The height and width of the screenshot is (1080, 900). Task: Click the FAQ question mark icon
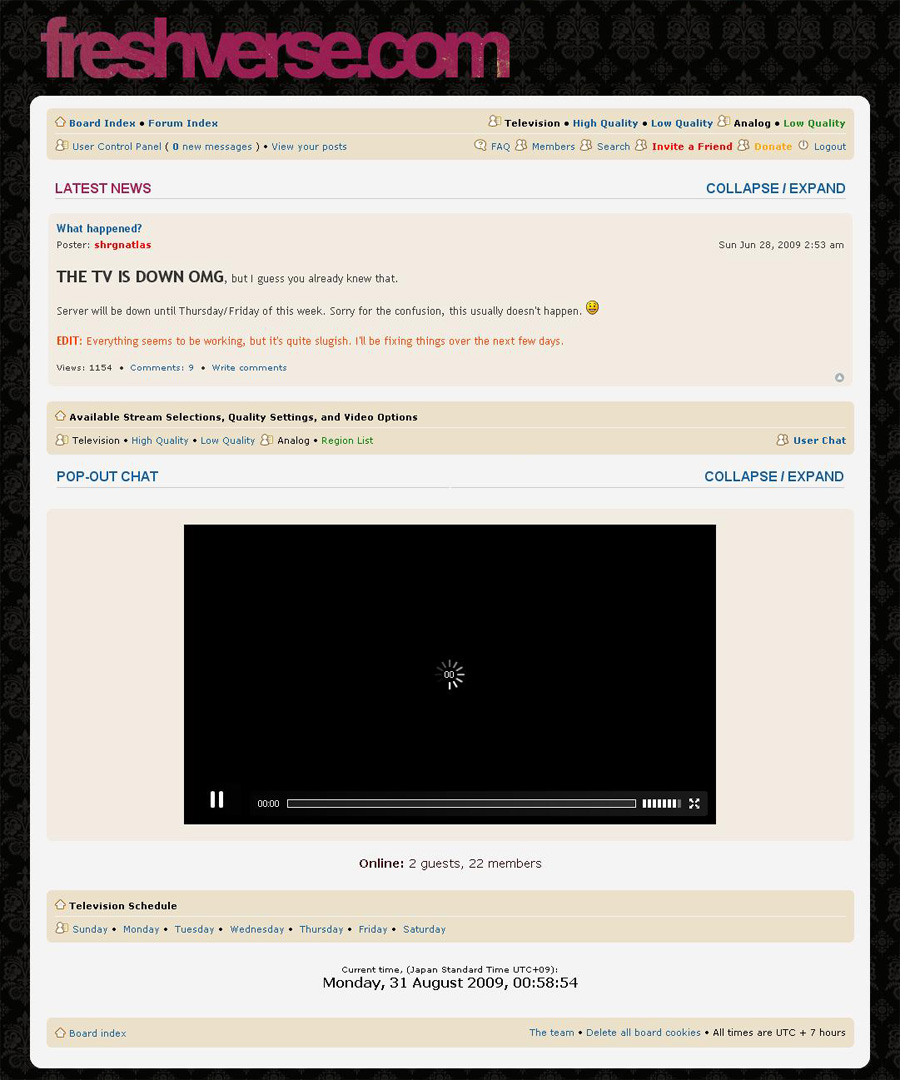[x=481, y=145]
